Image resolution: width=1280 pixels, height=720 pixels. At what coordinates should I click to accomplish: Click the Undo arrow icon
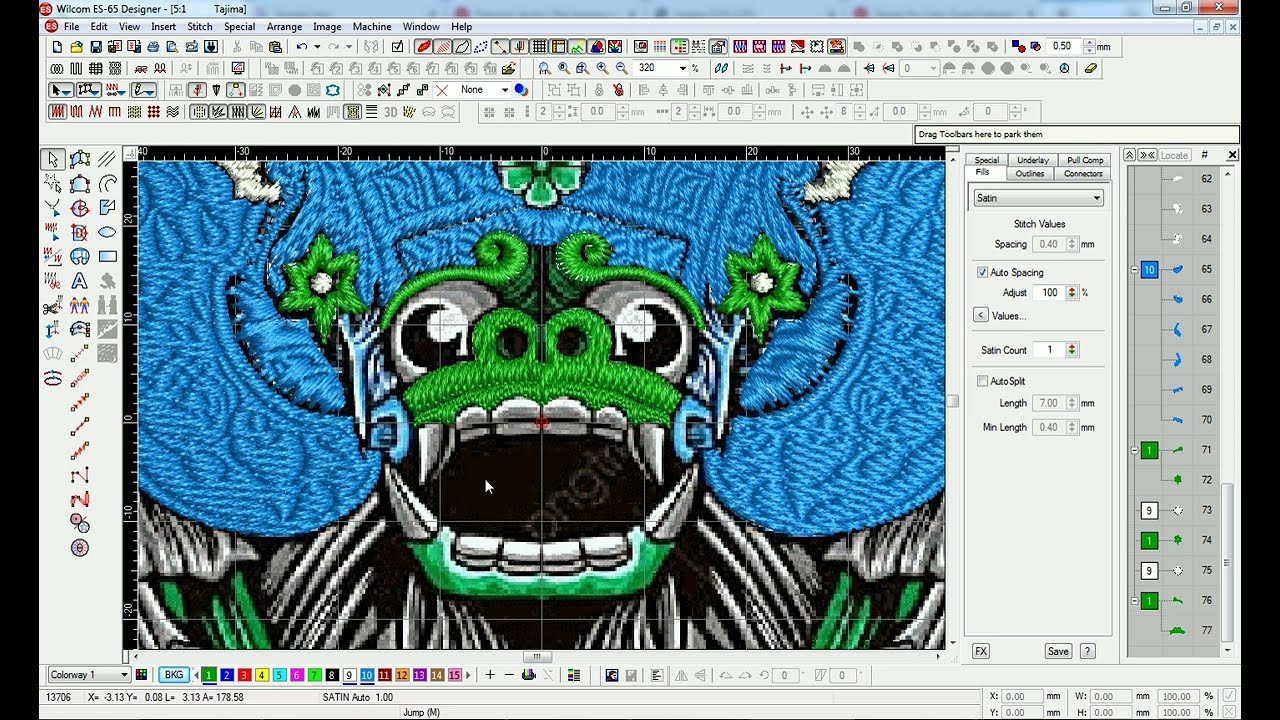(301, 47)
